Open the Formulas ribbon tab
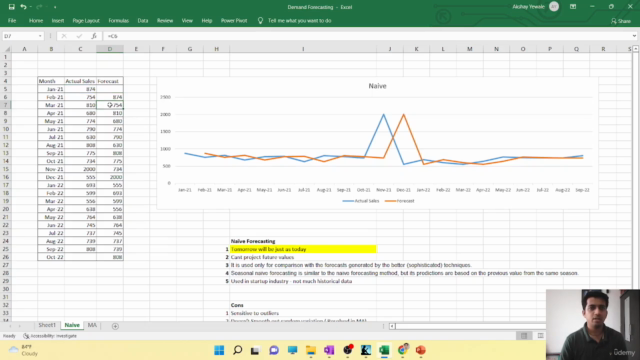 118,20
